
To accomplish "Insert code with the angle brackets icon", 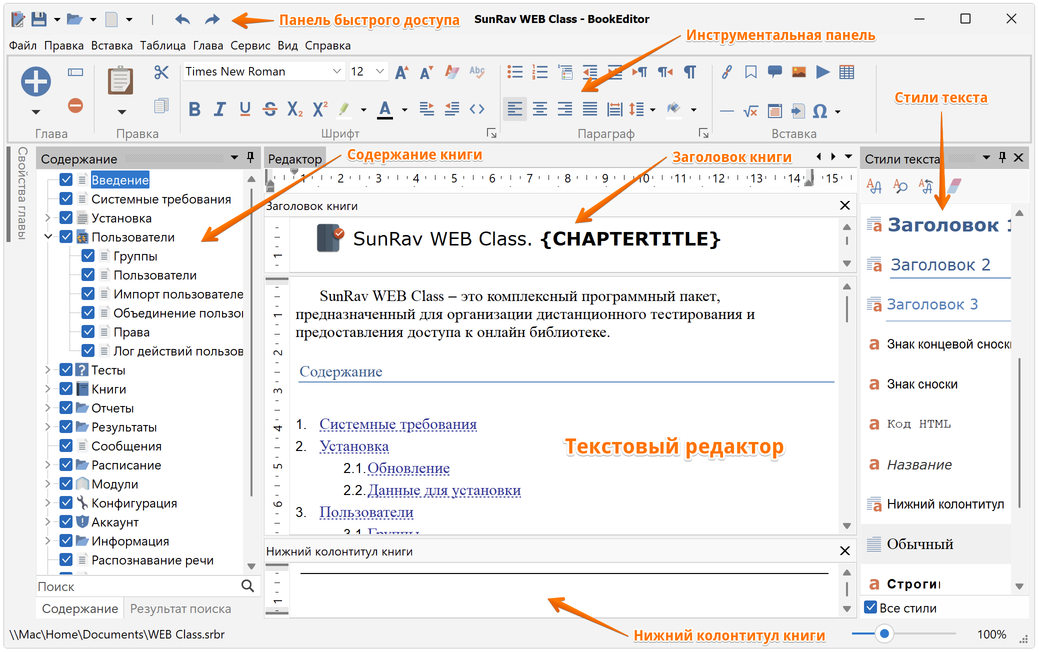I will 477,109.
